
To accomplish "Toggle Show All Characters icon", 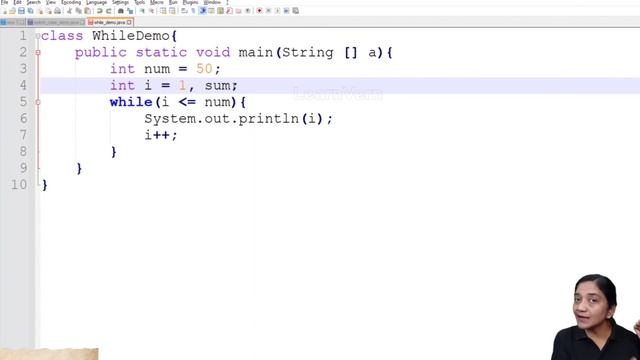I will [193, 11].
